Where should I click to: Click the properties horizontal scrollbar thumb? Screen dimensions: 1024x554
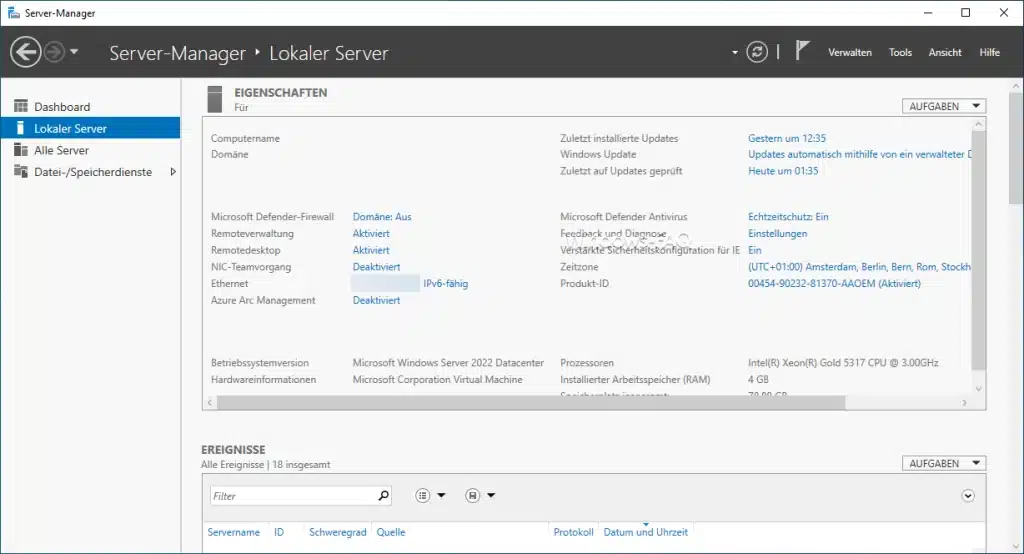[x=531, y=402]
